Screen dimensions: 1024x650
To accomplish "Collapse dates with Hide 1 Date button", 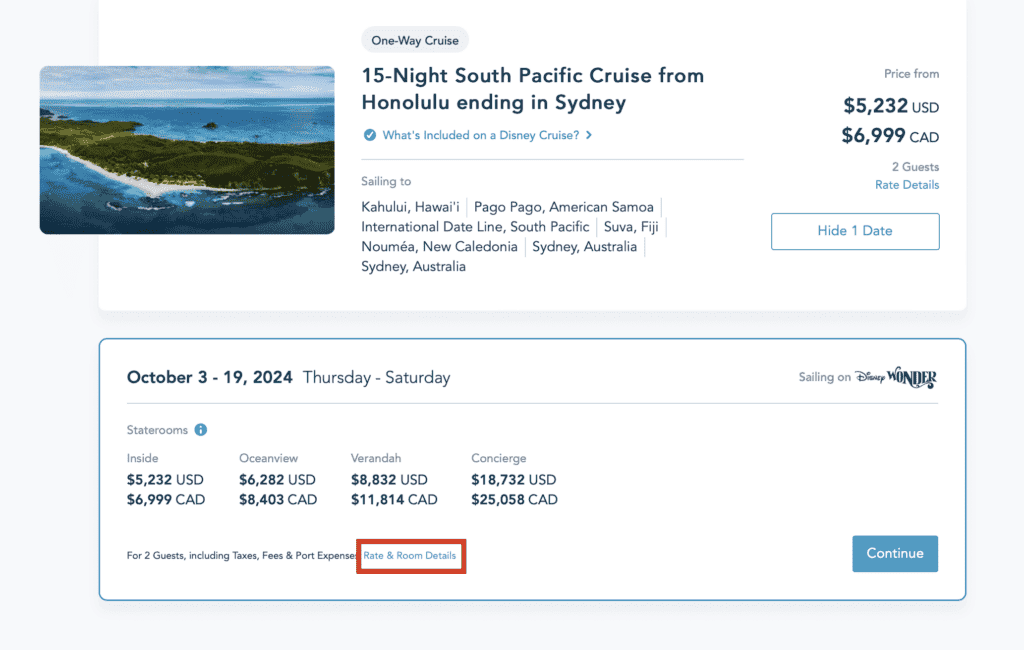I will point(855,231).
